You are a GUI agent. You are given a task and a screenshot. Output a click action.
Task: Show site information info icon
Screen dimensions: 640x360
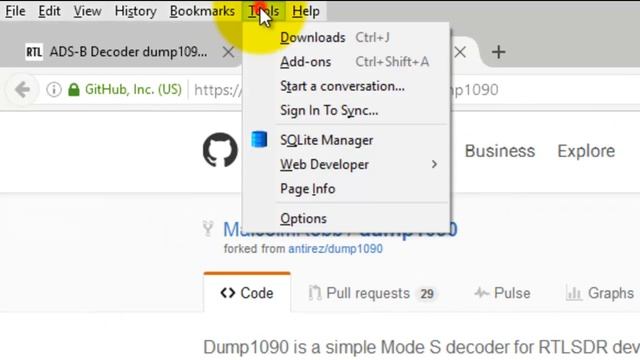(53, 89)
